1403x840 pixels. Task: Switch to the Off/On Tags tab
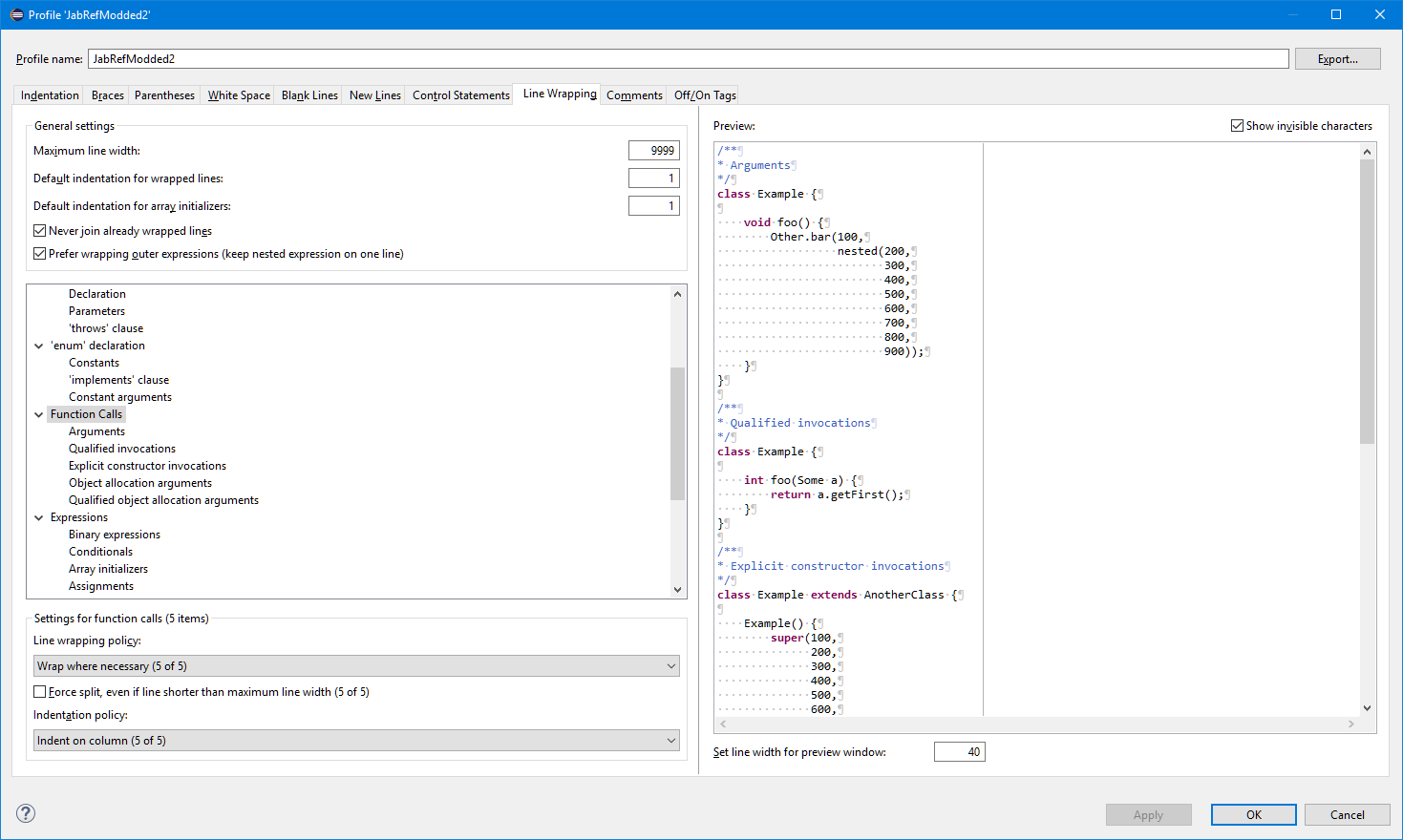[x=705, y=95]
